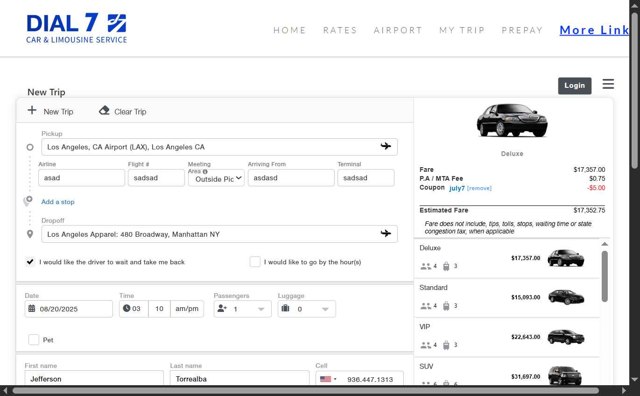Check the go by the hour(s) option
This screenshot has height=396, width=640.
click(255, 262)
